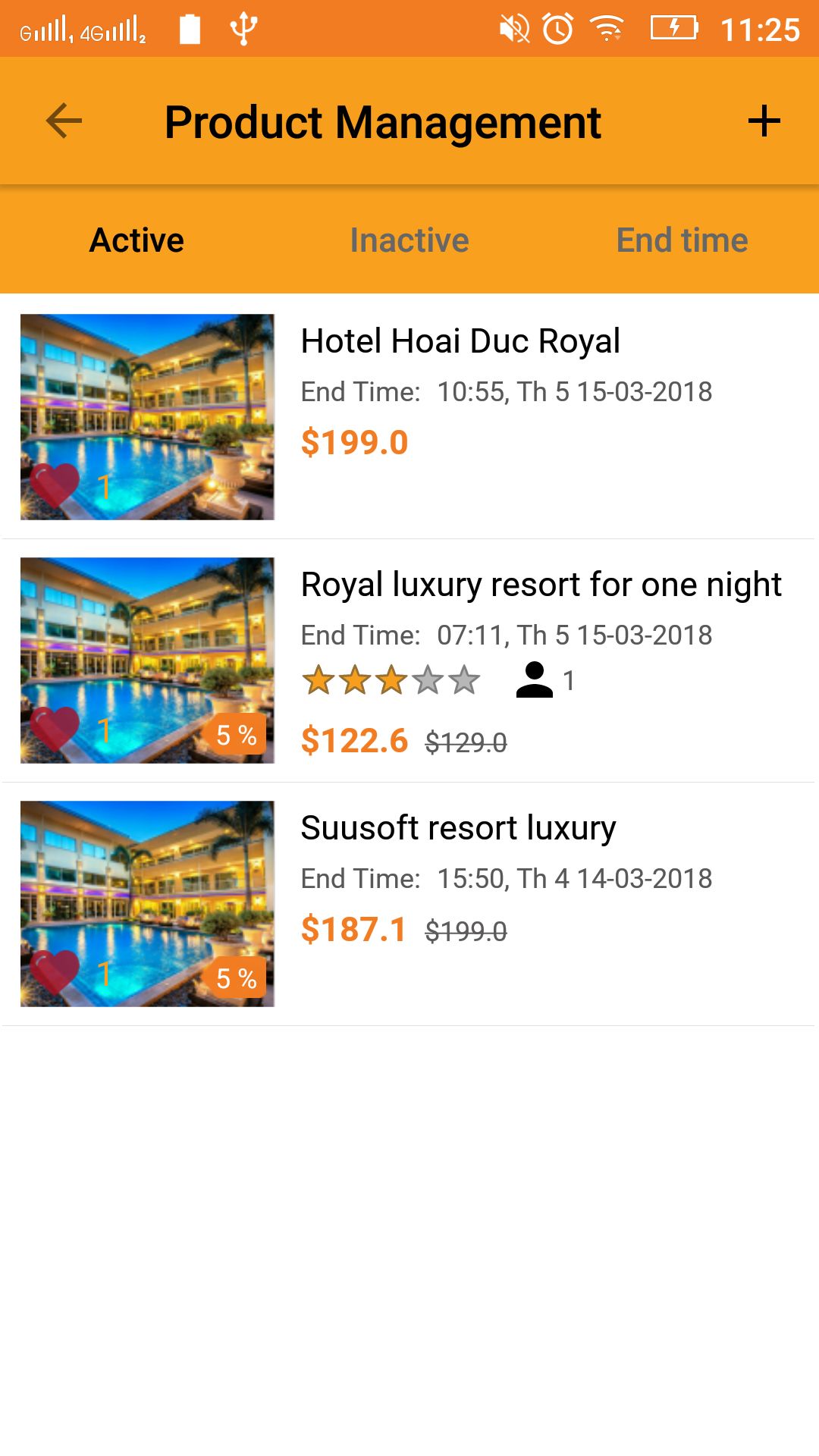
Task: Switch to the Inactive tab
Action: (x=409, y=240)
